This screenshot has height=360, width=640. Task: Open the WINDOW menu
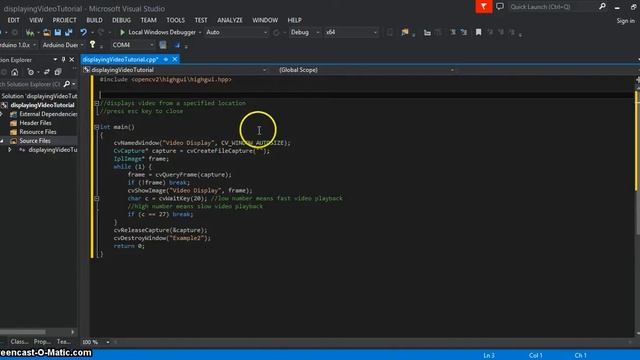(x=265, y=20)
